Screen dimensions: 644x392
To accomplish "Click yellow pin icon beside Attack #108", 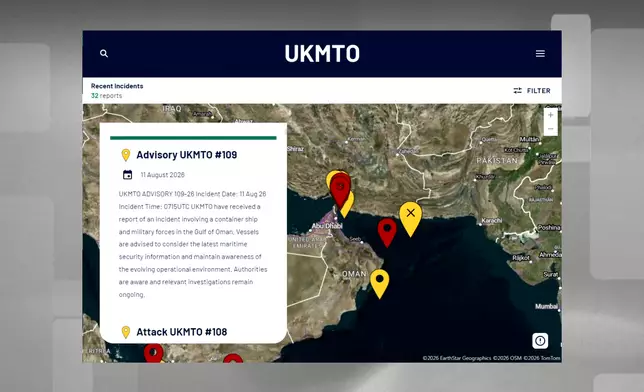I will coord(126,332).
